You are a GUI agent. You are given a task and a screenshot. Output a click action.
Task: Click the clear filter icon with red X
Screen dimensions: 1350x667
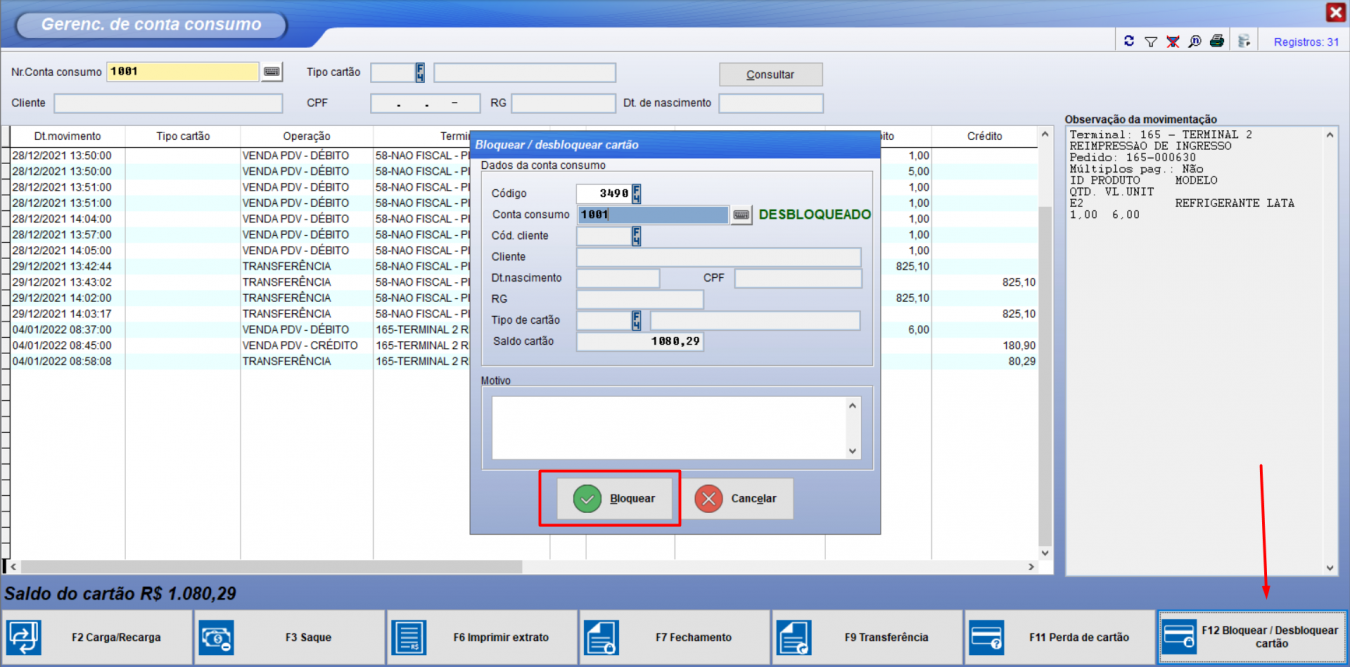coord(1172,41)
